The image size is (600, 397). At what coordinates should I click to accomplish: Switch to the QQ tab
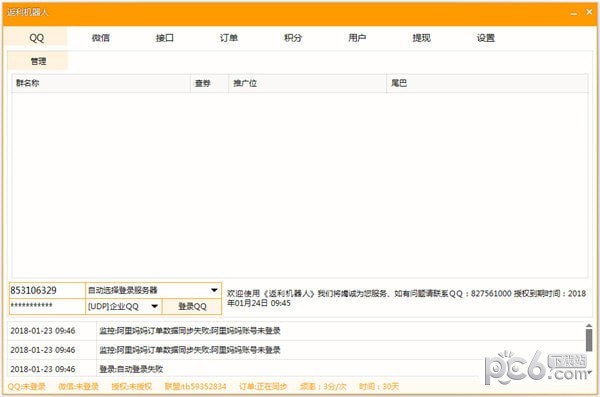coord(37,38)
